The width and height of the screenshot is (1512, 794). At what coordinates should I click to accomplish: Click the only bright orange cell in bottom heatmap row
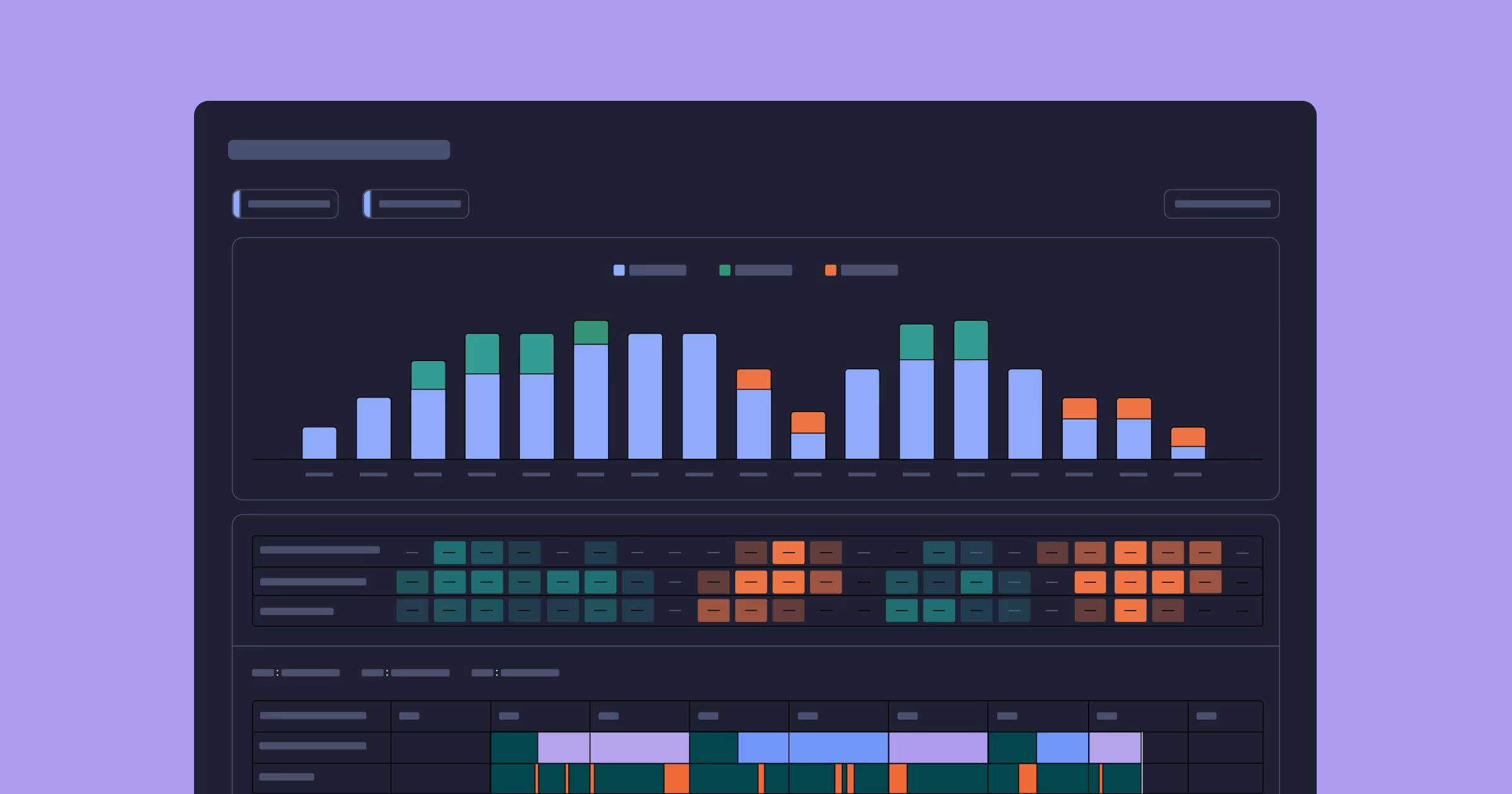(1130, 611)
